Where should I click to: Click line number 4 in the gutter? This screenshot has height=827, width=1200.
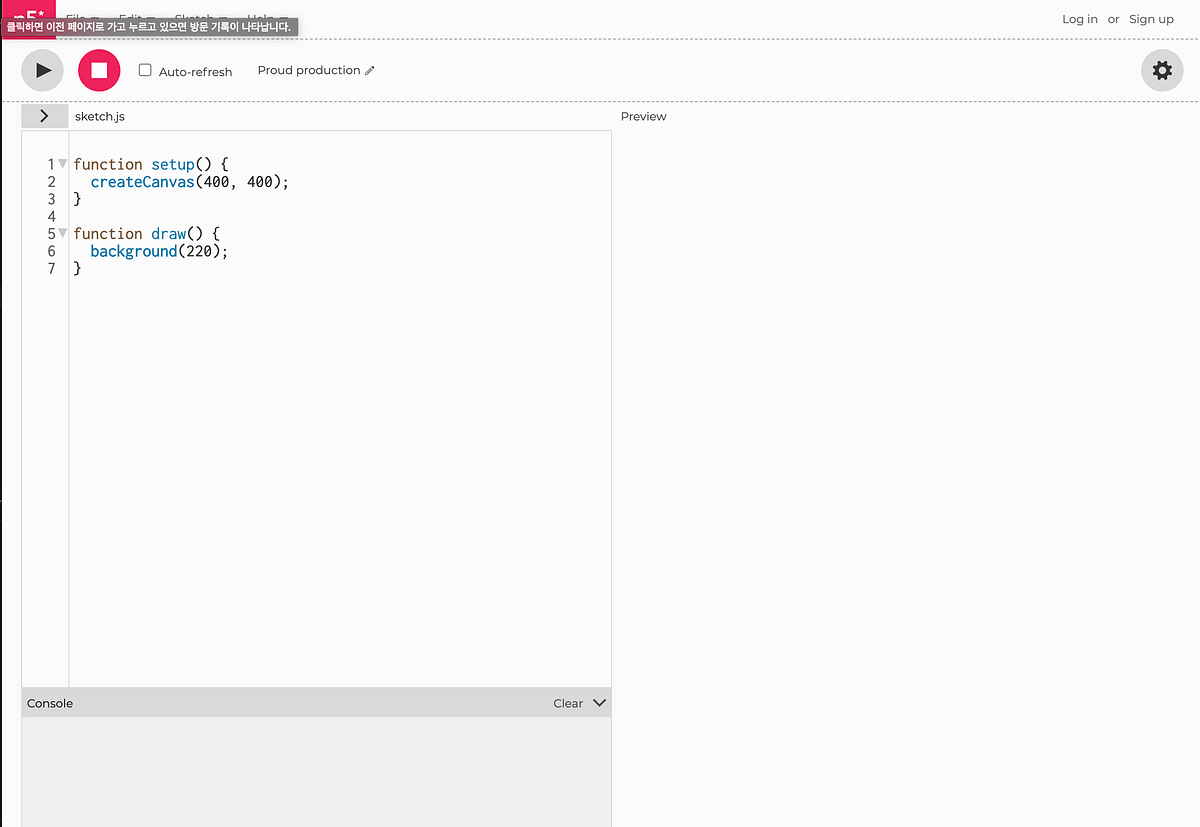(x=51, y=216)
